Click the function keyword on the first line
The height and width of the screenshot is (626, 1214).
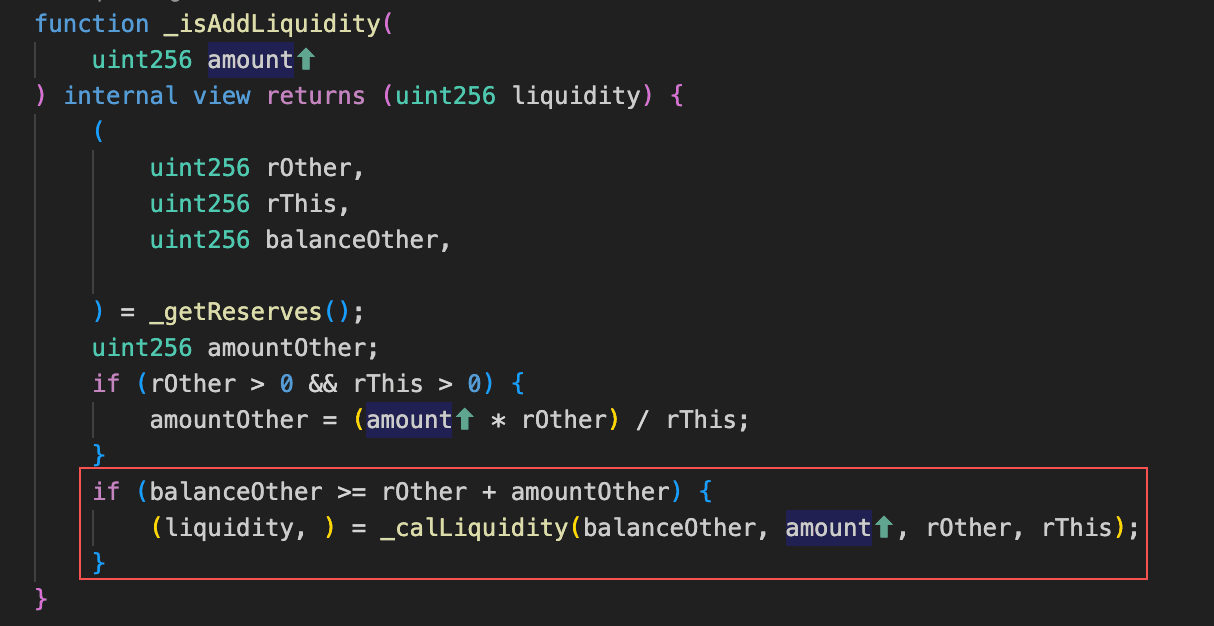92,24
